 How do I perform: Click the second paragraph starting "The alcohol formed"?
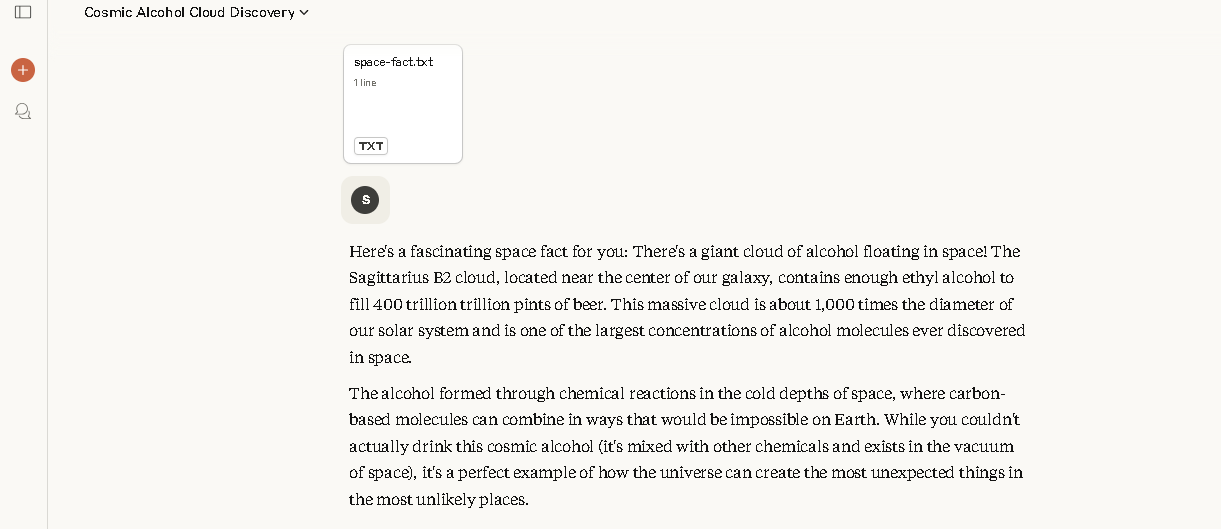[685, 446]
